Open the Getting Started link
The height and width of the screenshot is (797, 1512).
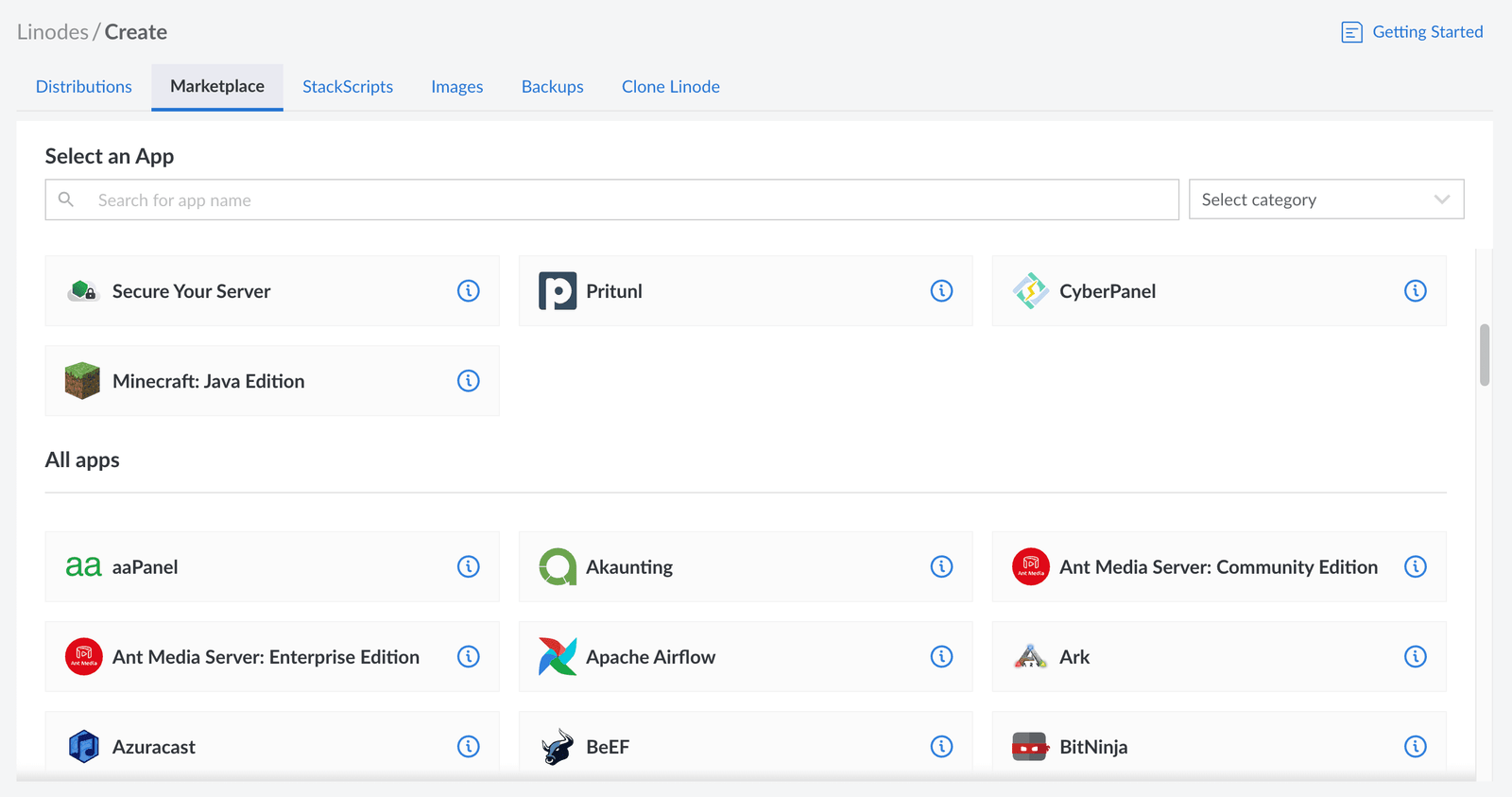(x=1428, y=32)
